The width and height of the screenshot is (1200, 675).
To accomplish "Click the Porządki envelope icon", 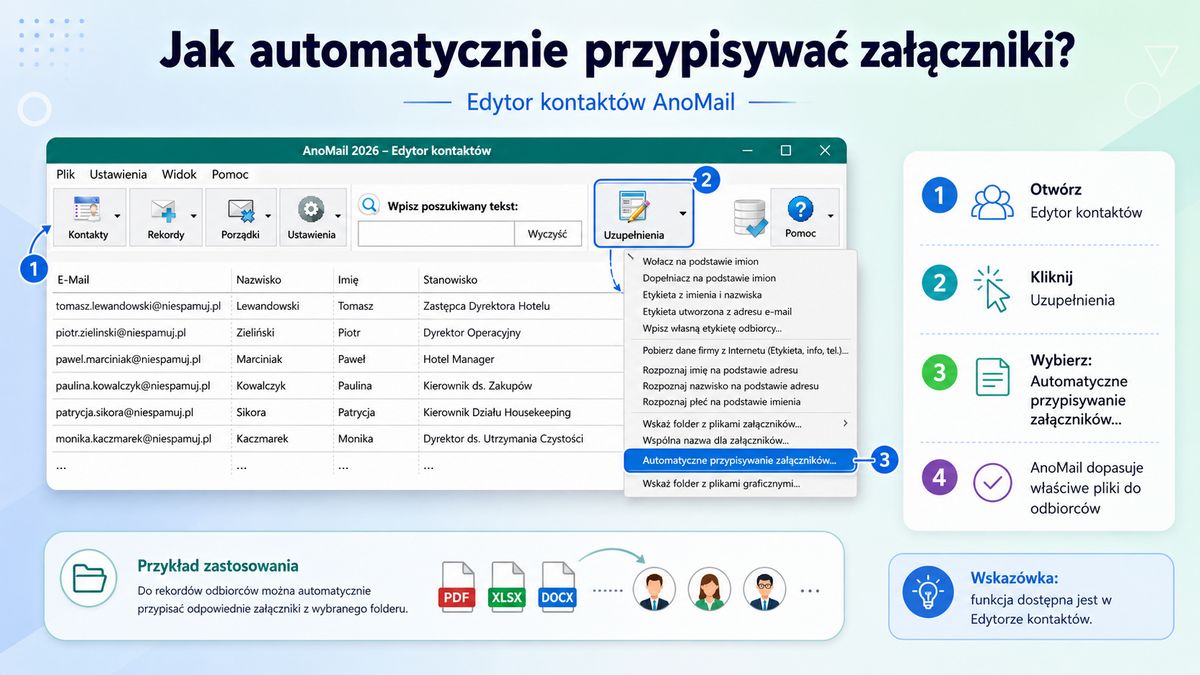I will coord(239,211).
